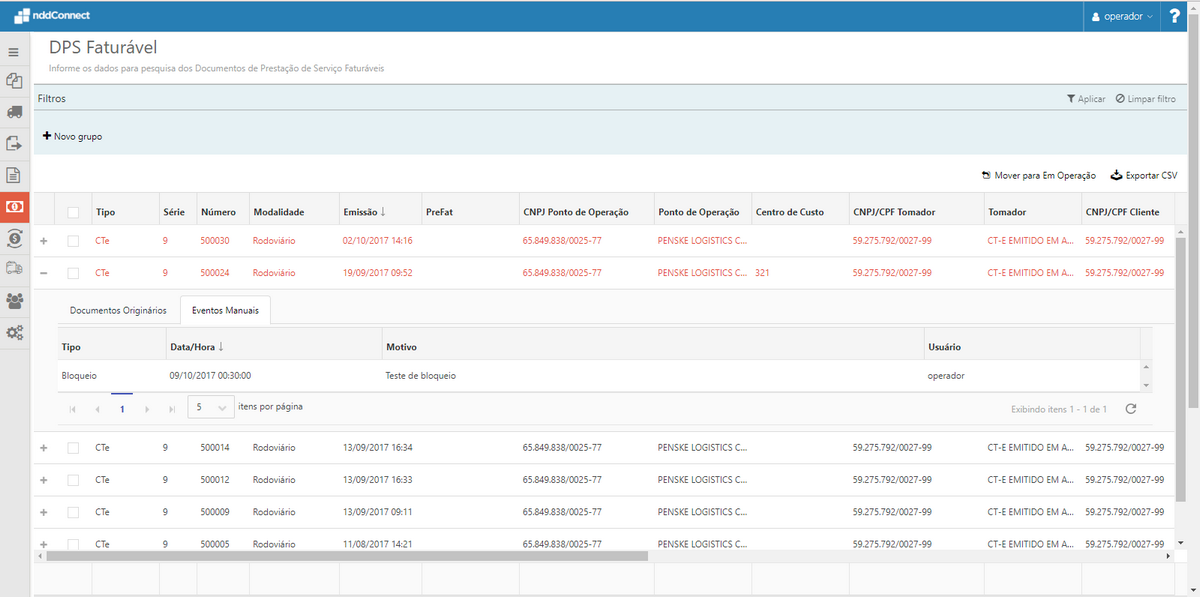The width and height of the screenshot is (1200, 597).
Task: Click the help question mark icon
Action: pyautogui.click(x=1175, y=16)
